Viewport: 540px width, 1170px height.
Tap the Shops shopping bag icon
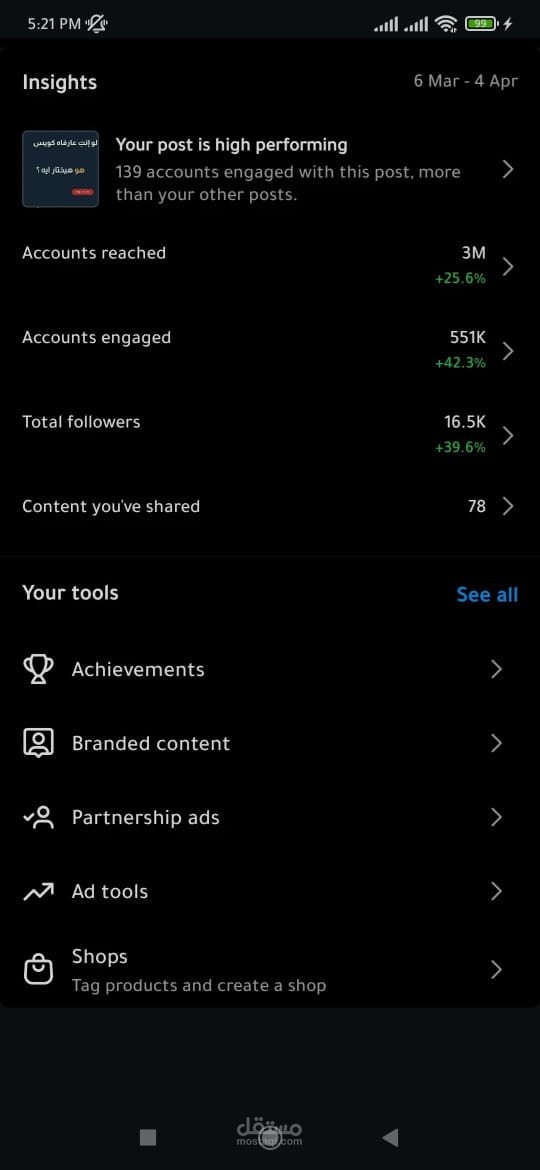[38, 970]
